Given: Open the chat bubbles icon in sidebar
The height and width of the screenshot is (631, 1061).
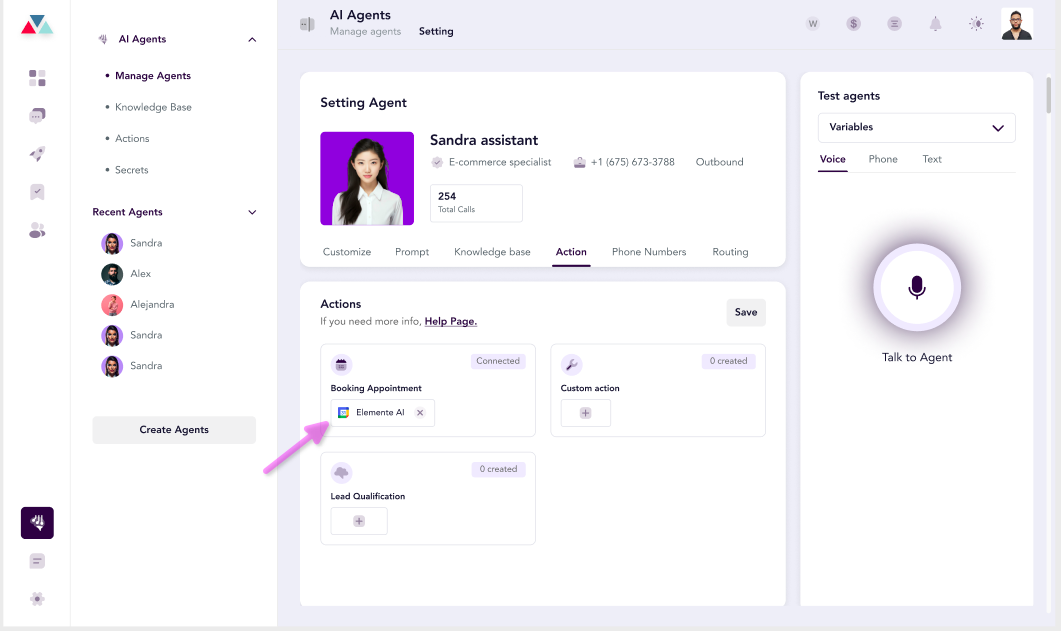Looking at the screenshot, I should pyautogui.click(x=37, y=116).
